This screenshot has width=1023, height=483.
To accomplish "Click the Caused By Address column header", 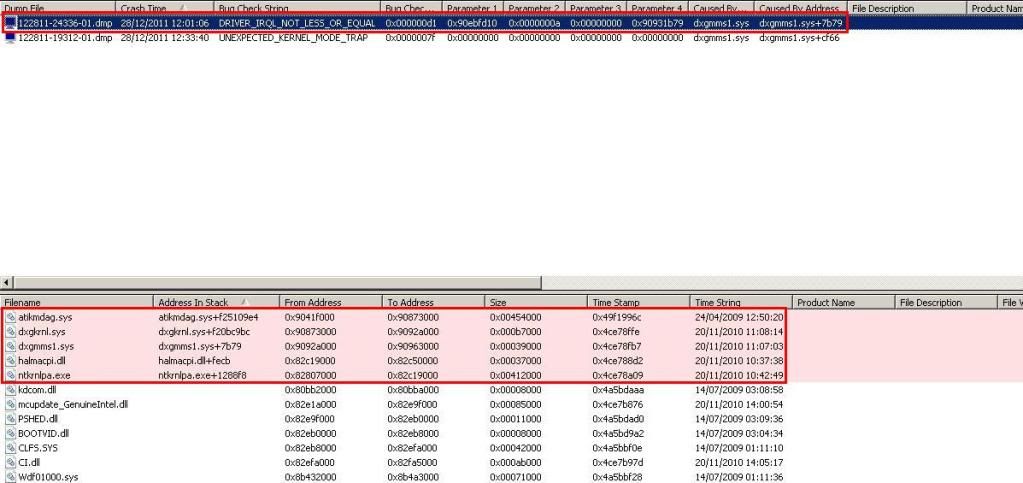I will tap(798, 8).
